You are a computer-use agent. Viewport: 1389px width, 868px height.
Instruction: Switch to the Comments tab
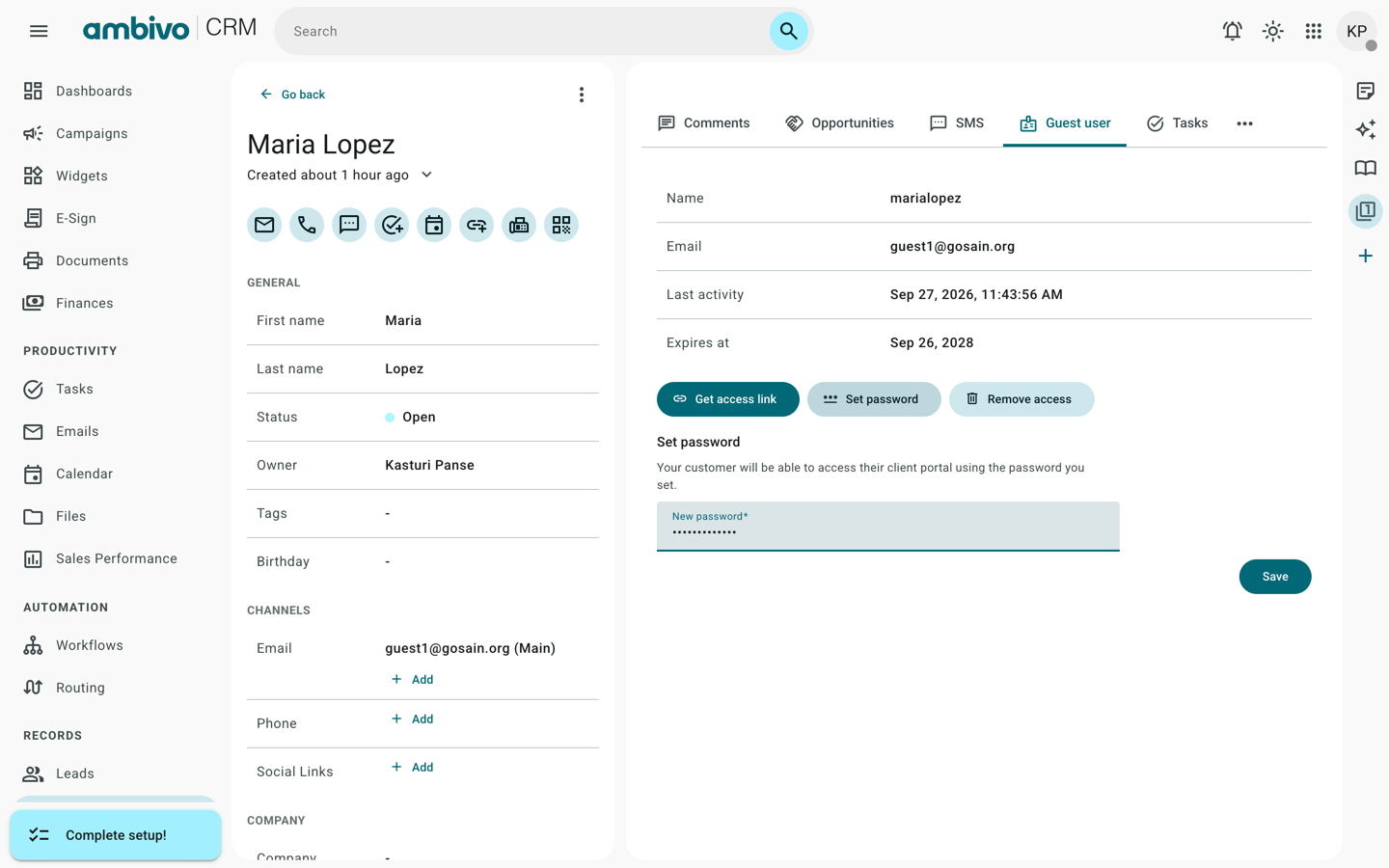(703, 123)
